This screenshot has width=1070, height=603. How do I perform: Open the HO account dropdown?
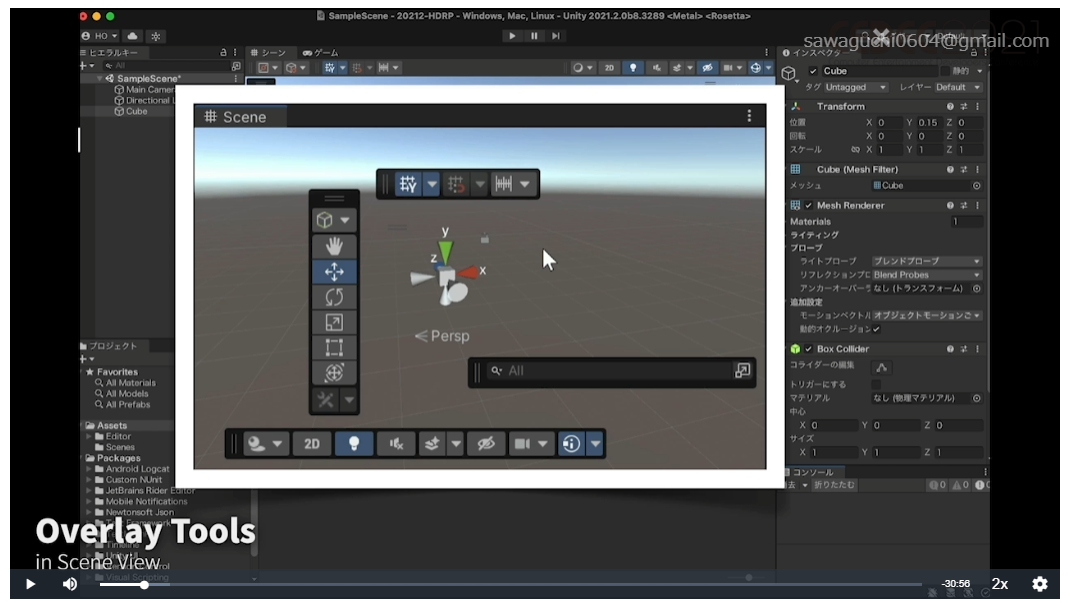pyautogui.click(x=100, y=35)
